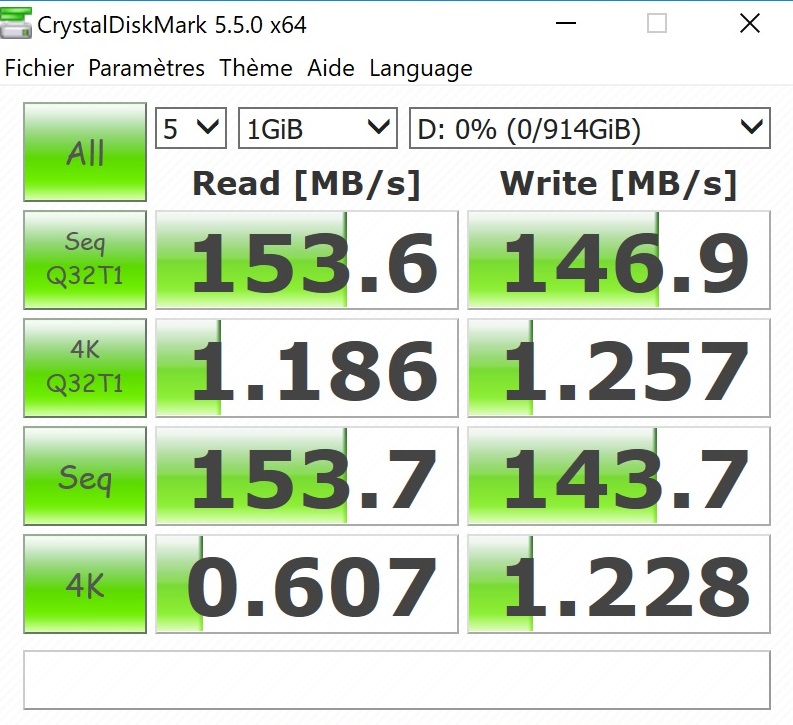Start the plain Seq benchmark test

click(85, 477)
